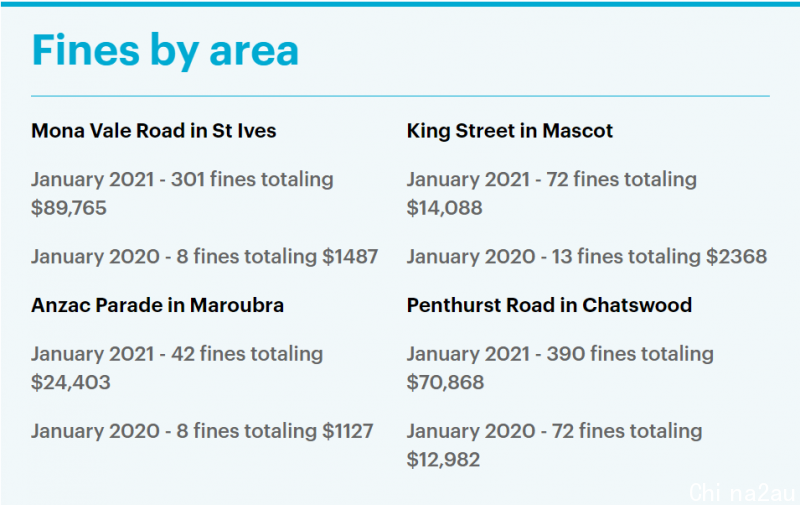Click the "January 2021 - 72 fines totaling" line
This screenshot has height=505, width=800.
[x=552, y=180]
